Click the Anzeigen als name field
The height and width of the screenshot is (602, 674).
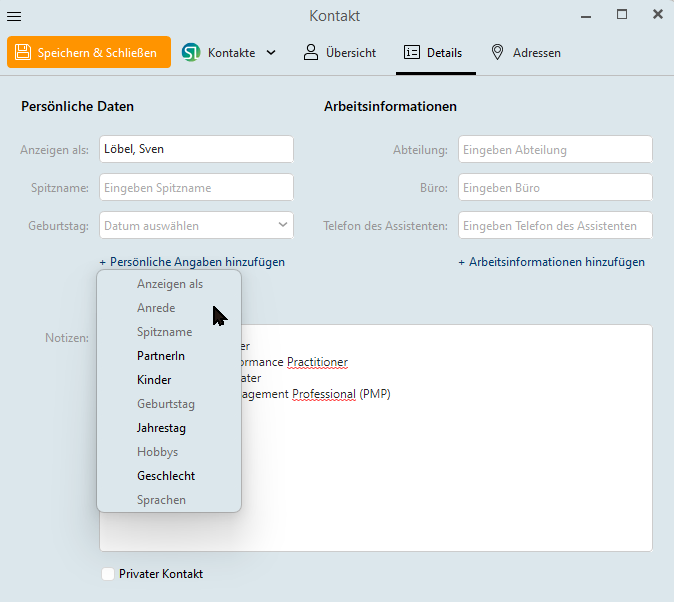[x=196, y=149]
